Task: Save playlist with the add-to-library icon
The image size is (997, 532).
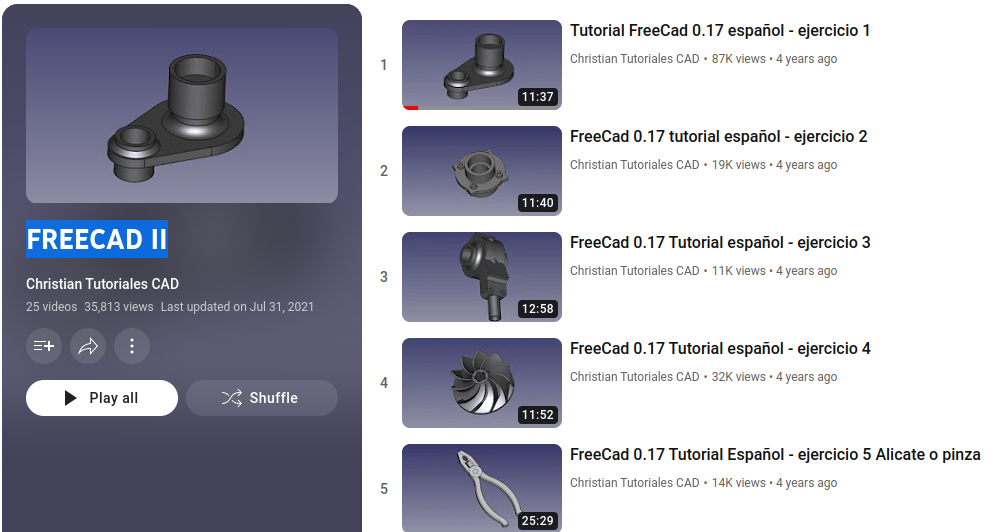Action: click(44, 346)
